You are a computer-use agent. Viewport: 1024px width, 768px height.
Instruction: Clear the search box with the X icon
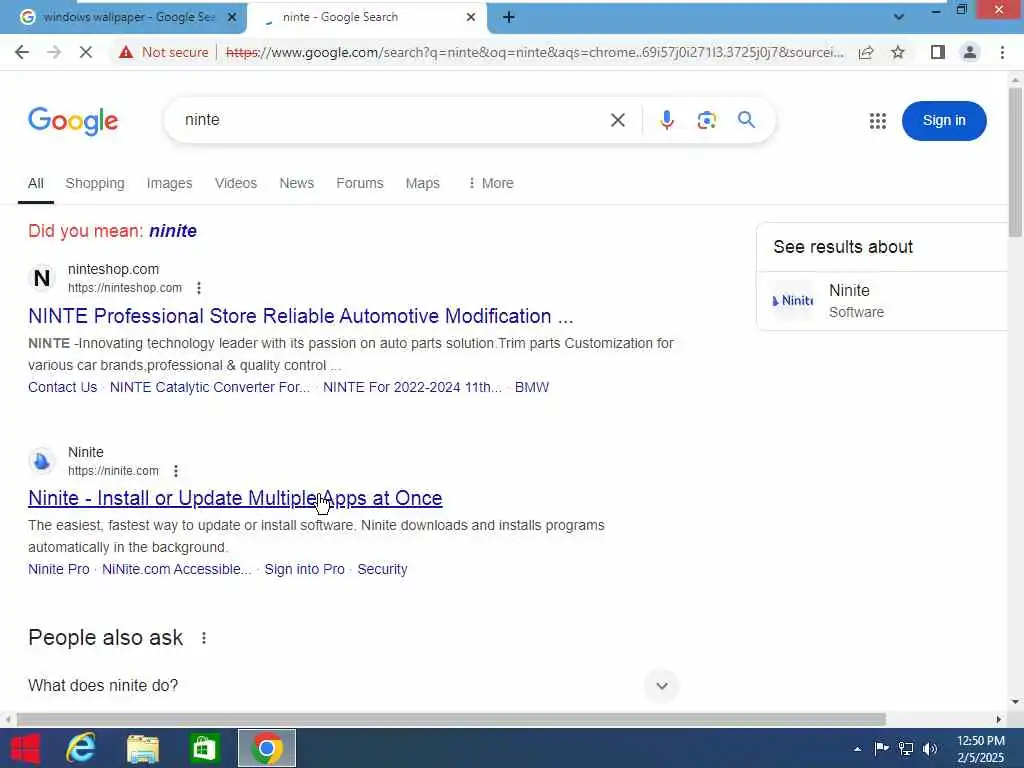[x=618, y=120]
